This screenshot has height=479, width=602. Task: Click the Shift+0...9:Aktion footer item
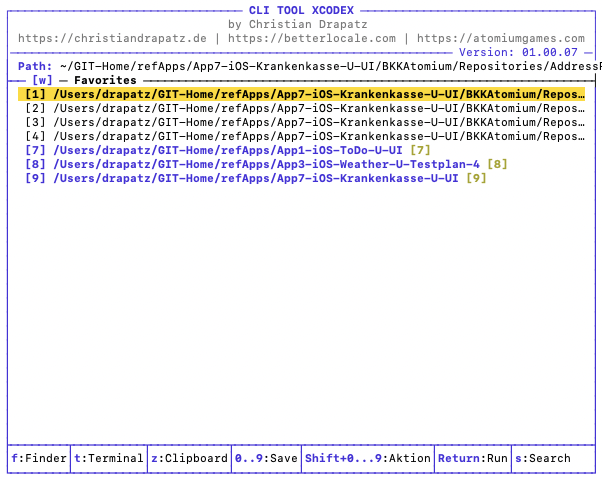tap(368, 458)
